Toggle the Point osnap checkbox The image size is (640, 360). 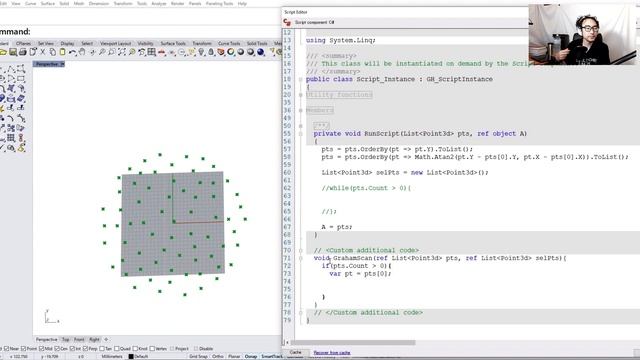tap(23, 349)
